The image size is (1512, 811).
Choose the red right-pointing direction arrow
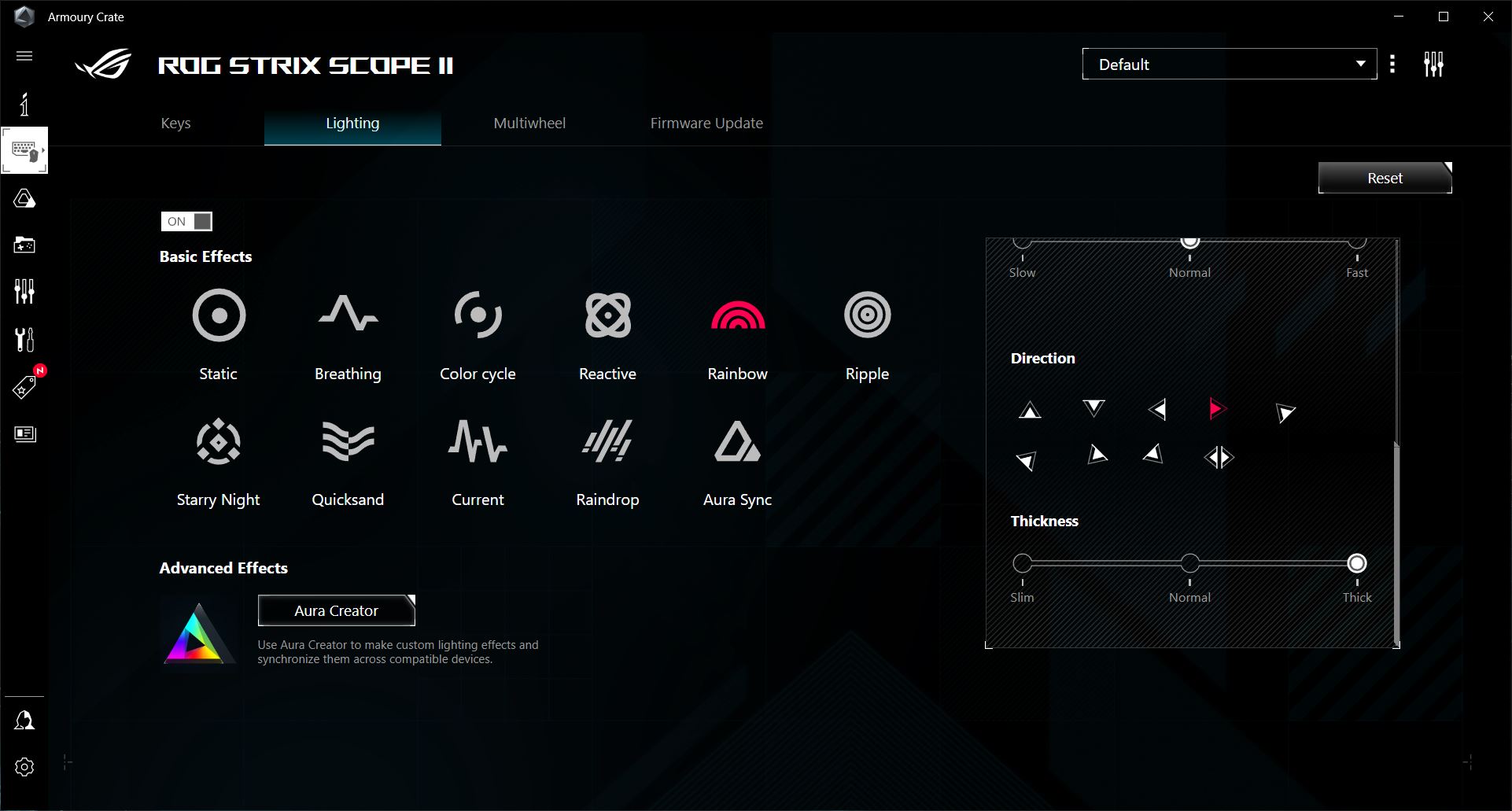[1217, 408]
